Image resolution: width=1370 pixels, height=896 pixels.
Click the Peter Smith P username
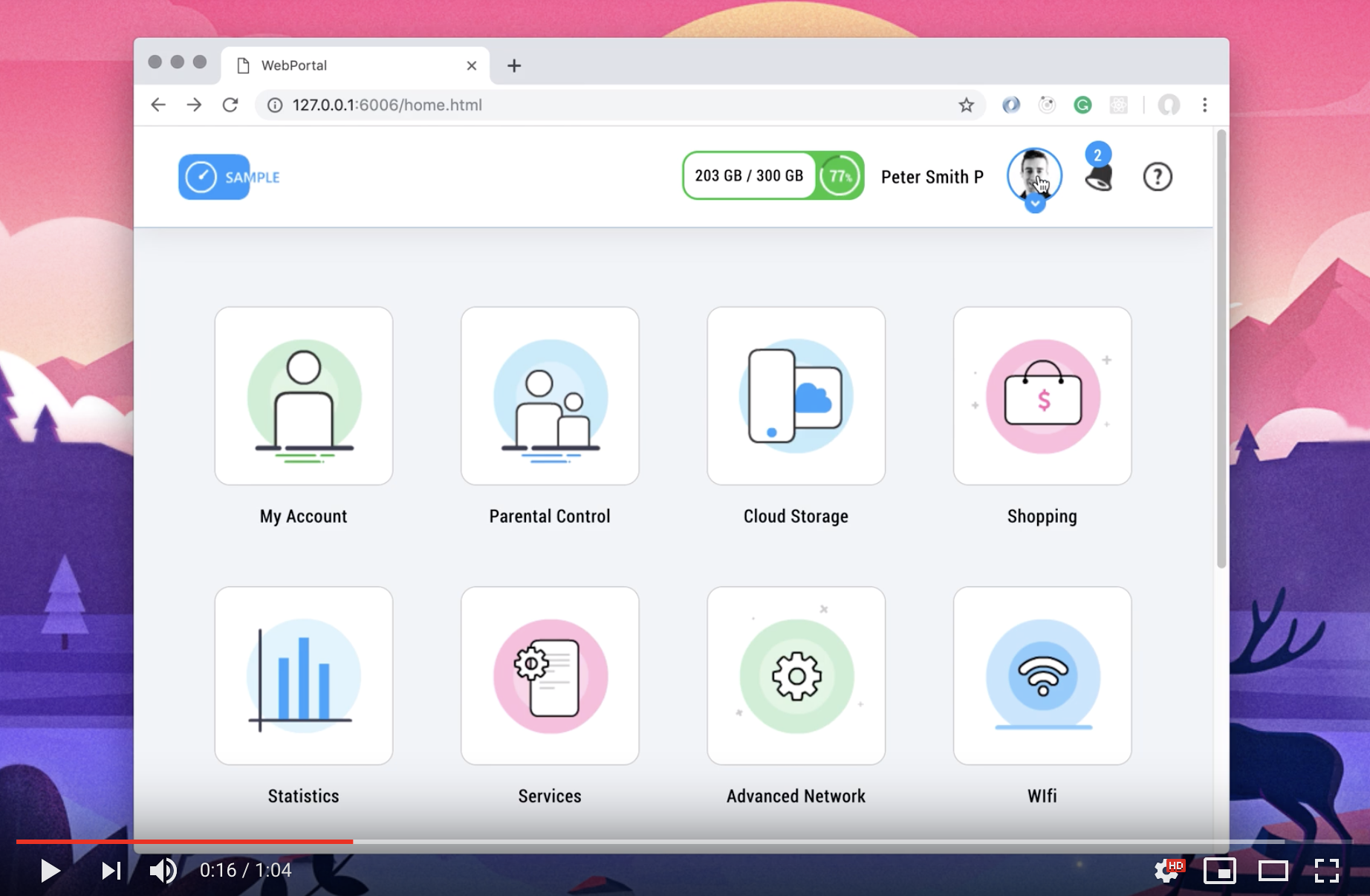(932, 177)
